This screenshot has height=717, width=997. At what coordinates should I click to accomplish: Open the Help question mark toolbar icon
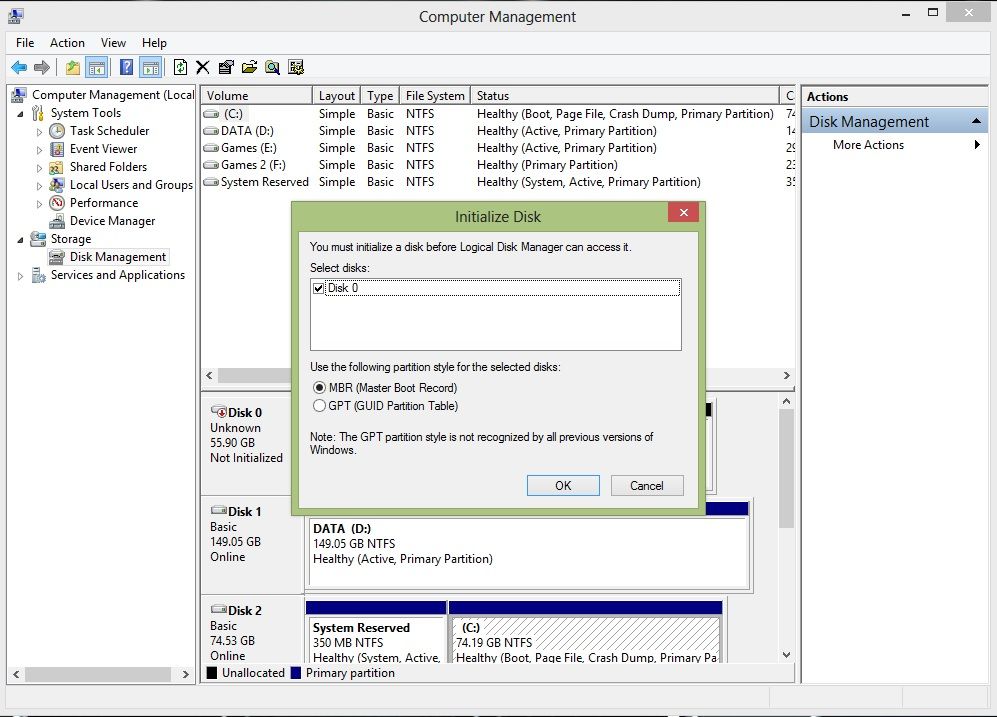click(127, 67)
